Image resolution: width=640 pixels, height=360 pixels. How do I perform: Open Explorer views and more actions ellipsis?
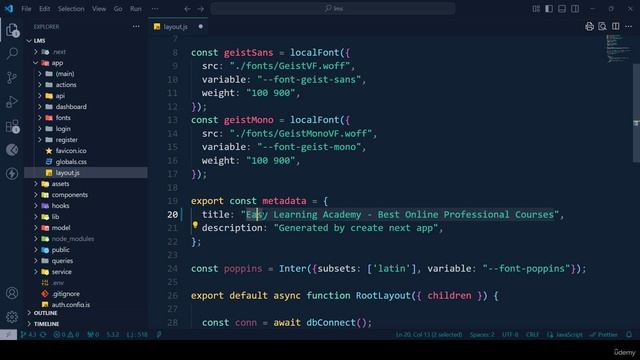point(136,27)
